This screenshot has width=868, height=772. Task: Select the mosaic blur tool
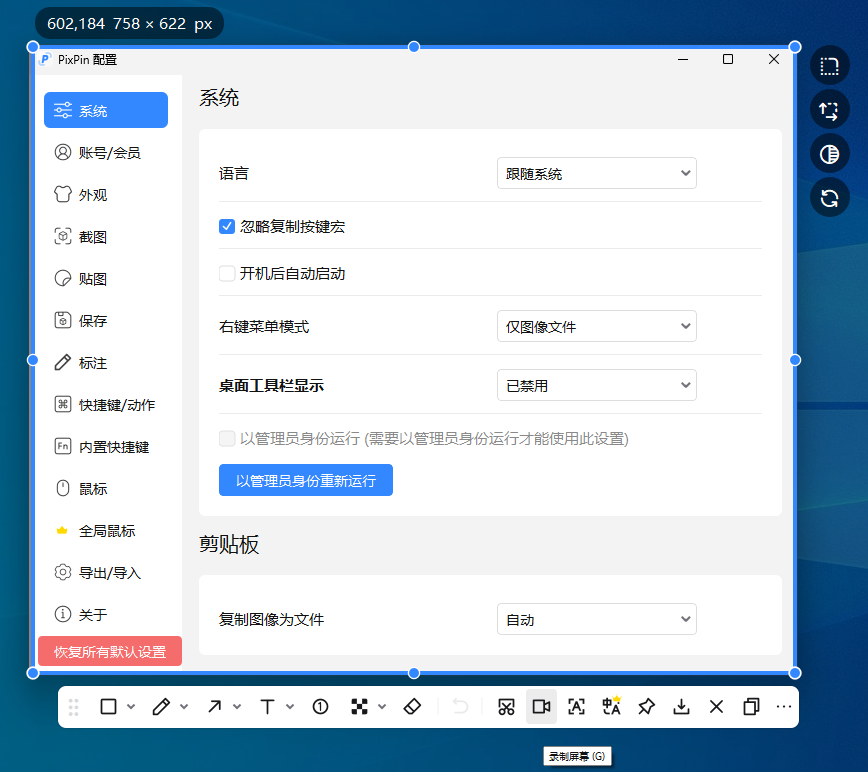pos(359,707)
